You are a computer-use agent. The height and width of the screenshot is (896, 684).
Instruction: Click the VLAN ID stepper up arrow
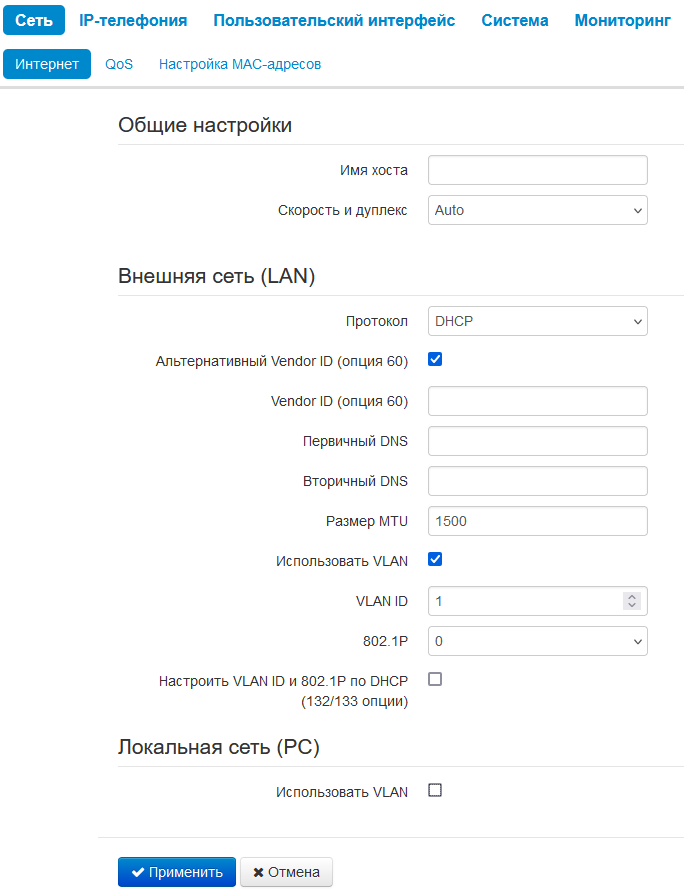(631, 597)
